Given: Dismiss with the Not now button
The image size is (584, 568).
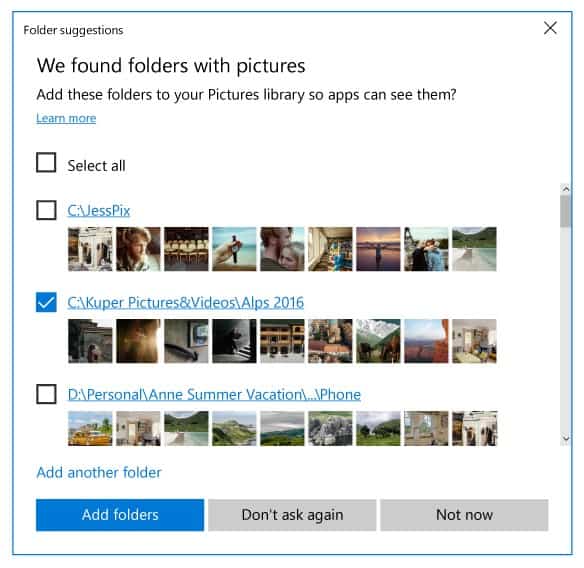Looking at the screenshot, I should [464, 515].
